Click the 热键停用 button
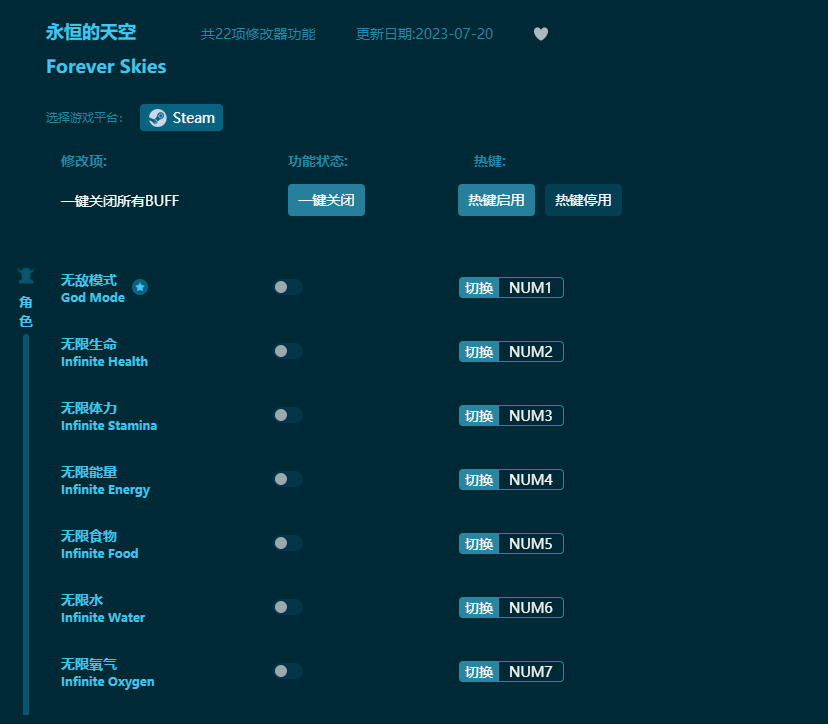828x724 pixels. 583,200
